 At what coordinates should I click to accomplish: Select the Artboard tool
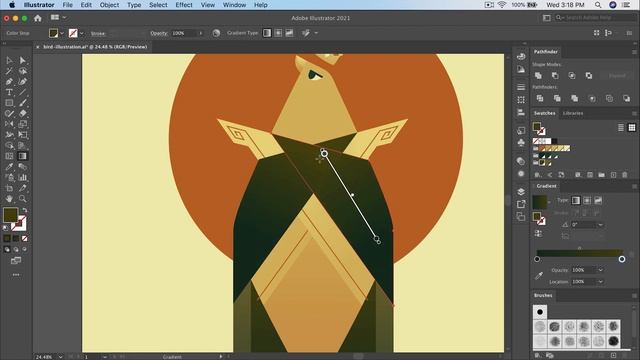9,188
